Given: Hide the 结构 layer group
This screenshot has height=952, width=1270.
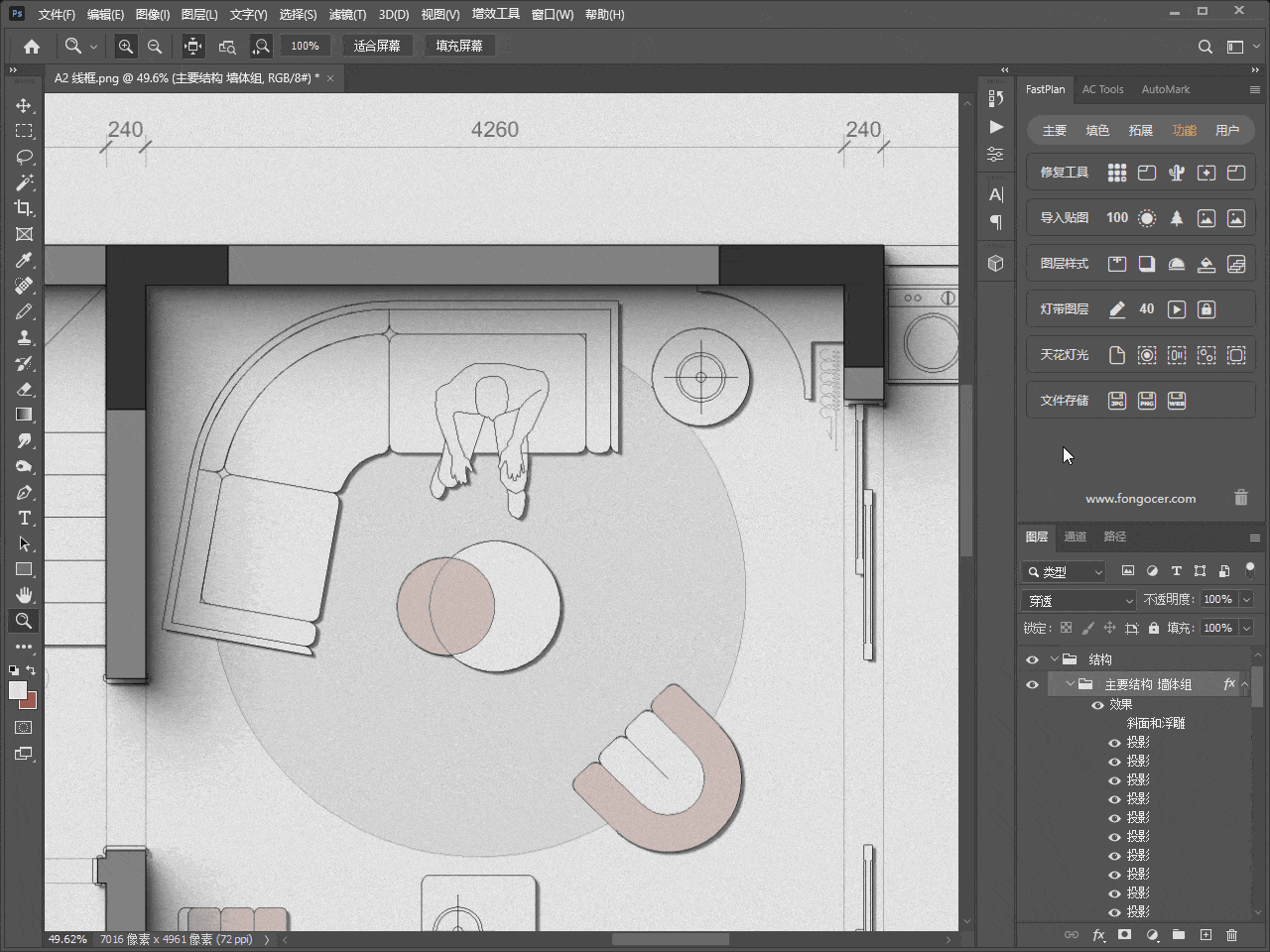Looking at the screenshot, I should pyautogui.click(x=1032, y=659).
